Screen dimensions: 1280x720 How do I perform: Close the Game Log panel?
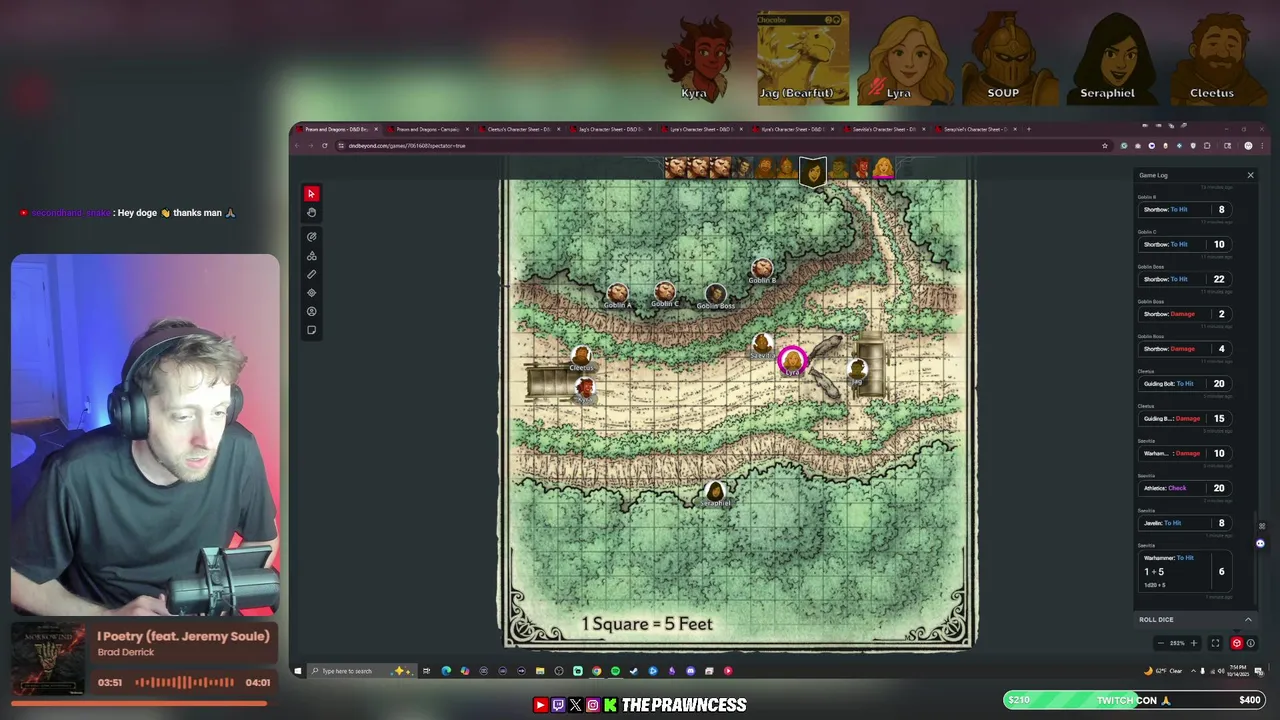[1250, 175]
